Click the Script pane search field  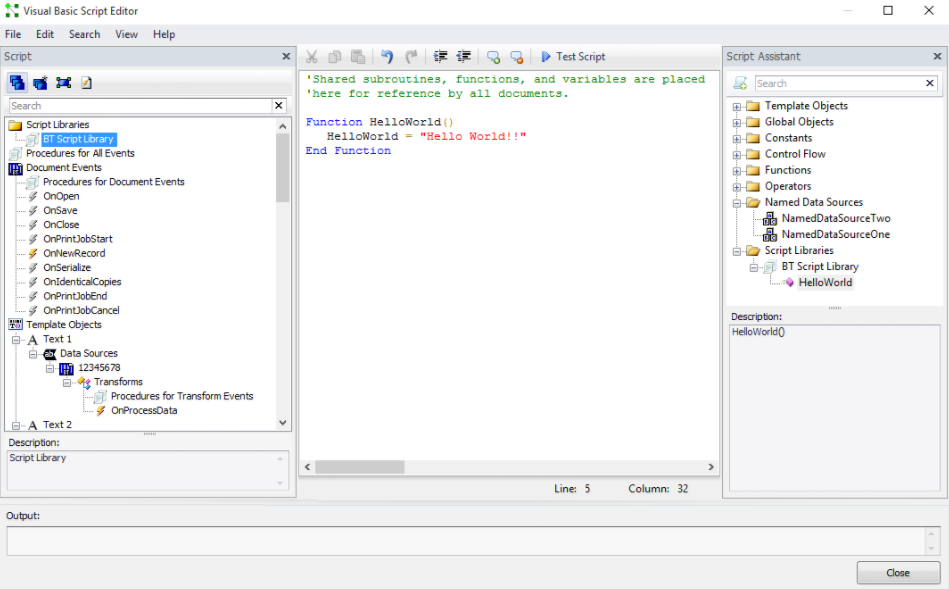click(140, 105)
